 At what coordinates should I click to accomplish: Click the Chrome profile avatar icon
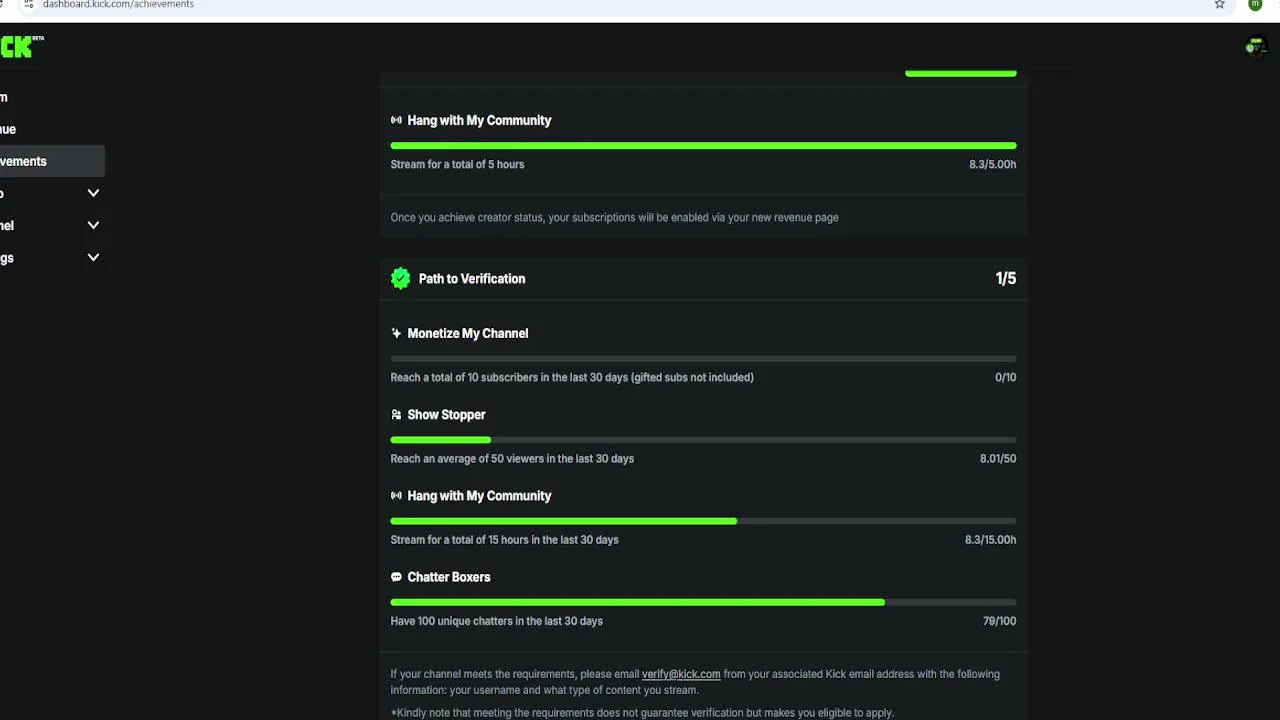point(1255,5)
